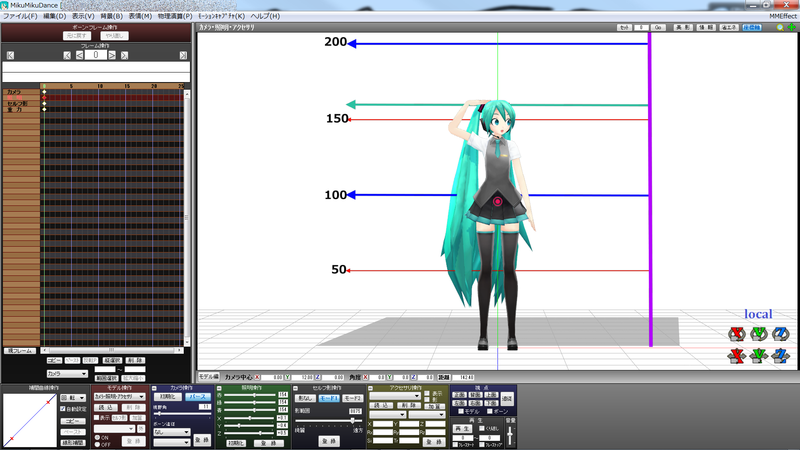Click 上面 top view button
This screenshot has height=450, width=800.
coord(491,395)
